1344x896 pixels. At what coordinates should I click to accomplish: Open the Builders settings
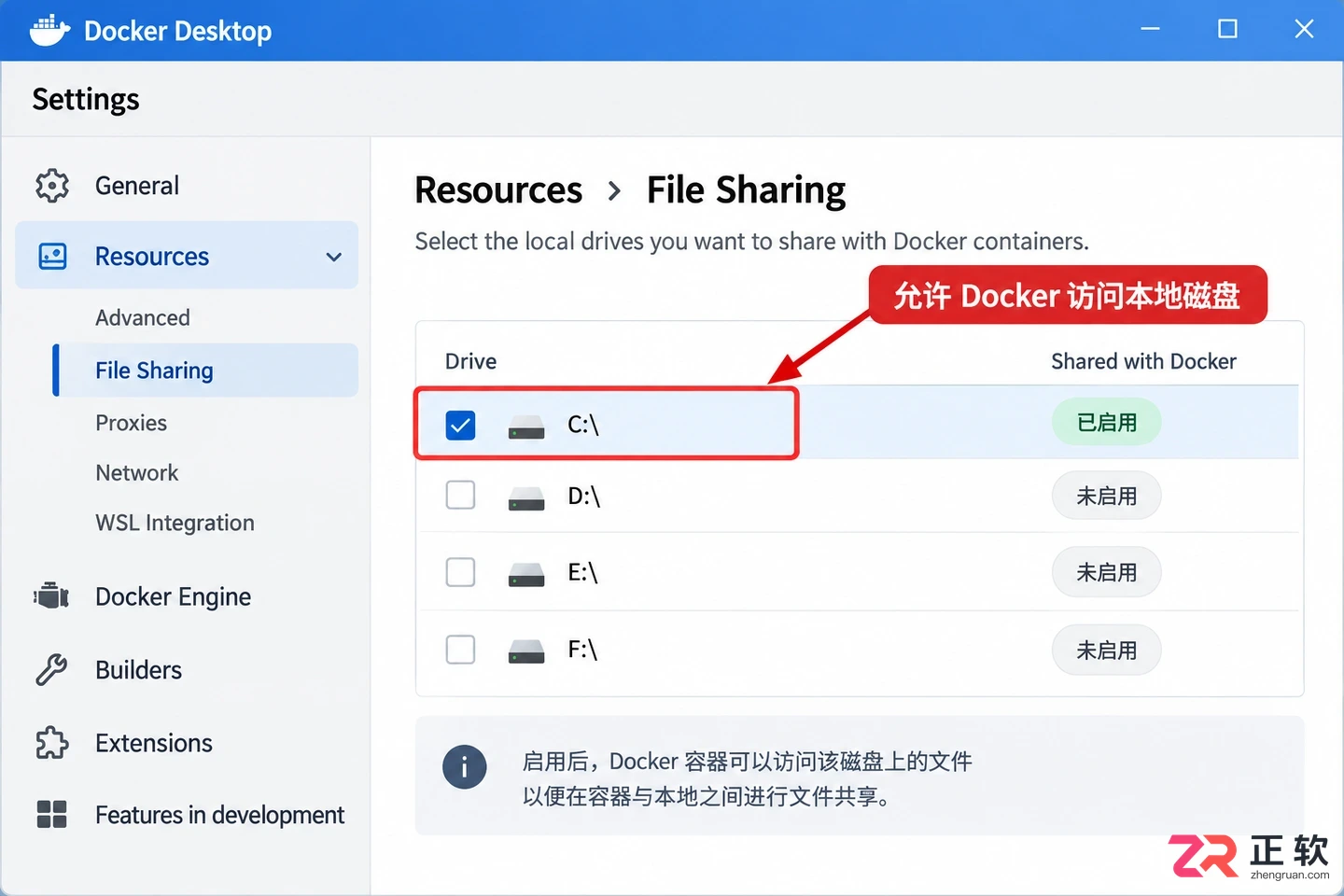coord(138,670)
